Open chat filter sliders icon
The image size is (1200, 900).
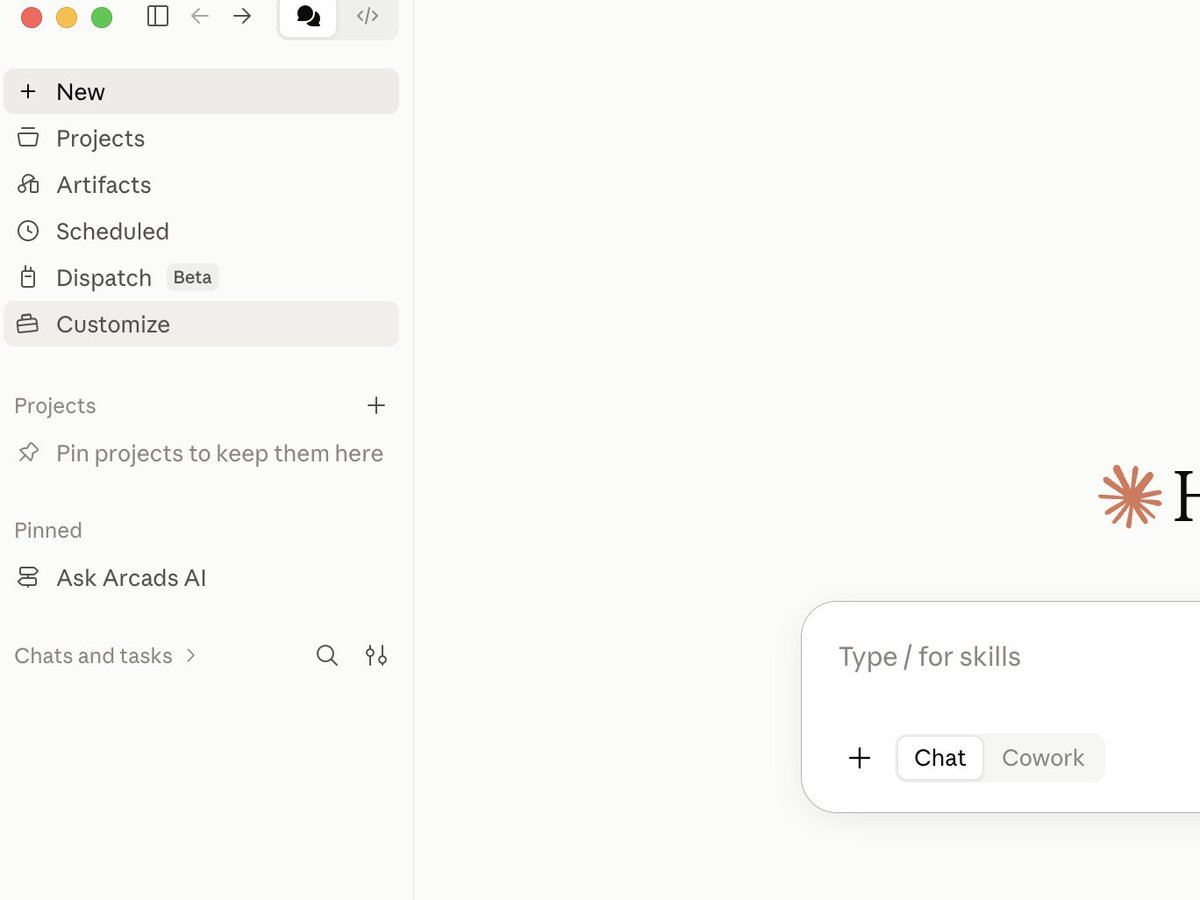point(376,656)
